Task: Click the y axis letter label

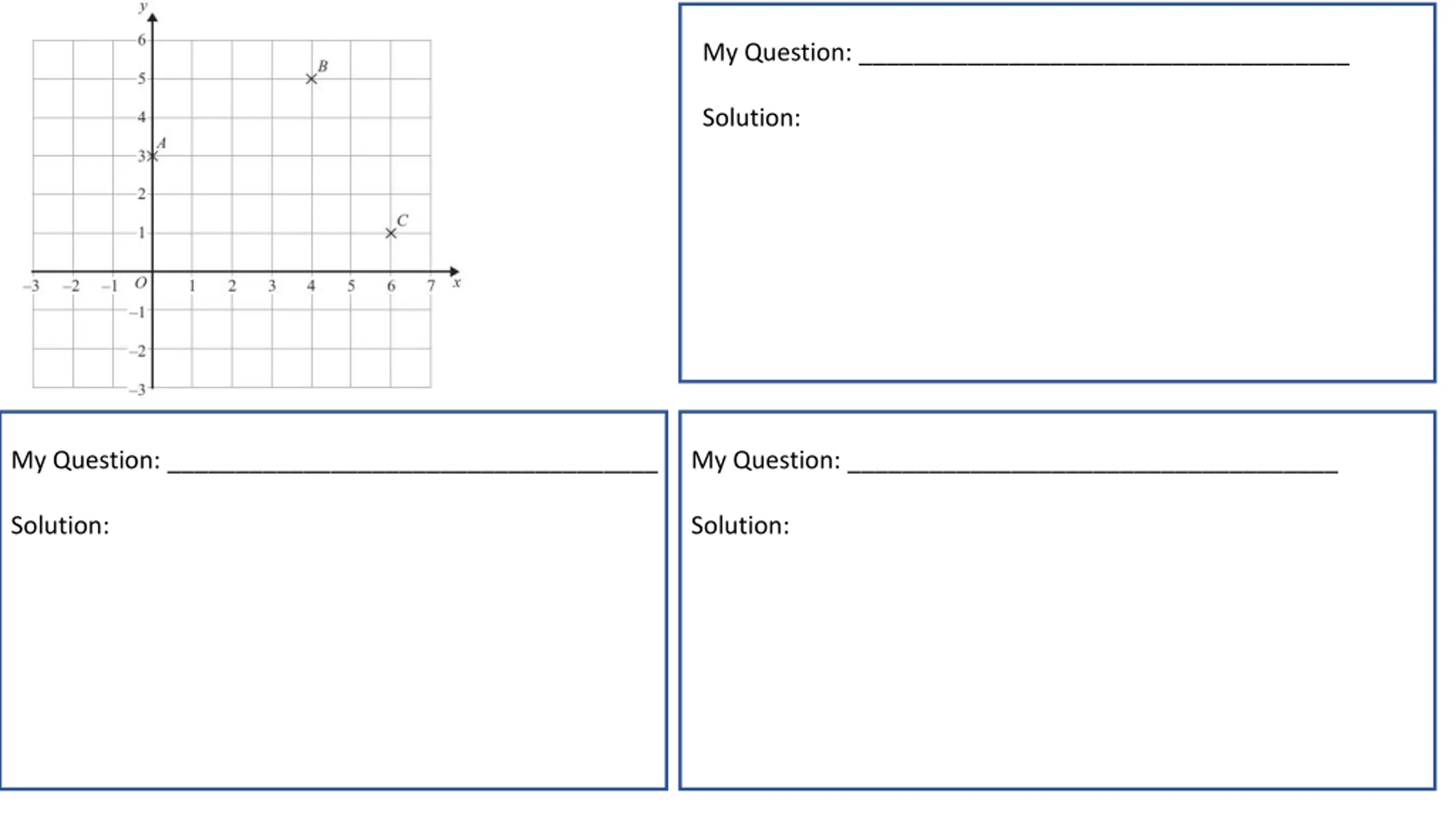Action: point(143,7)
